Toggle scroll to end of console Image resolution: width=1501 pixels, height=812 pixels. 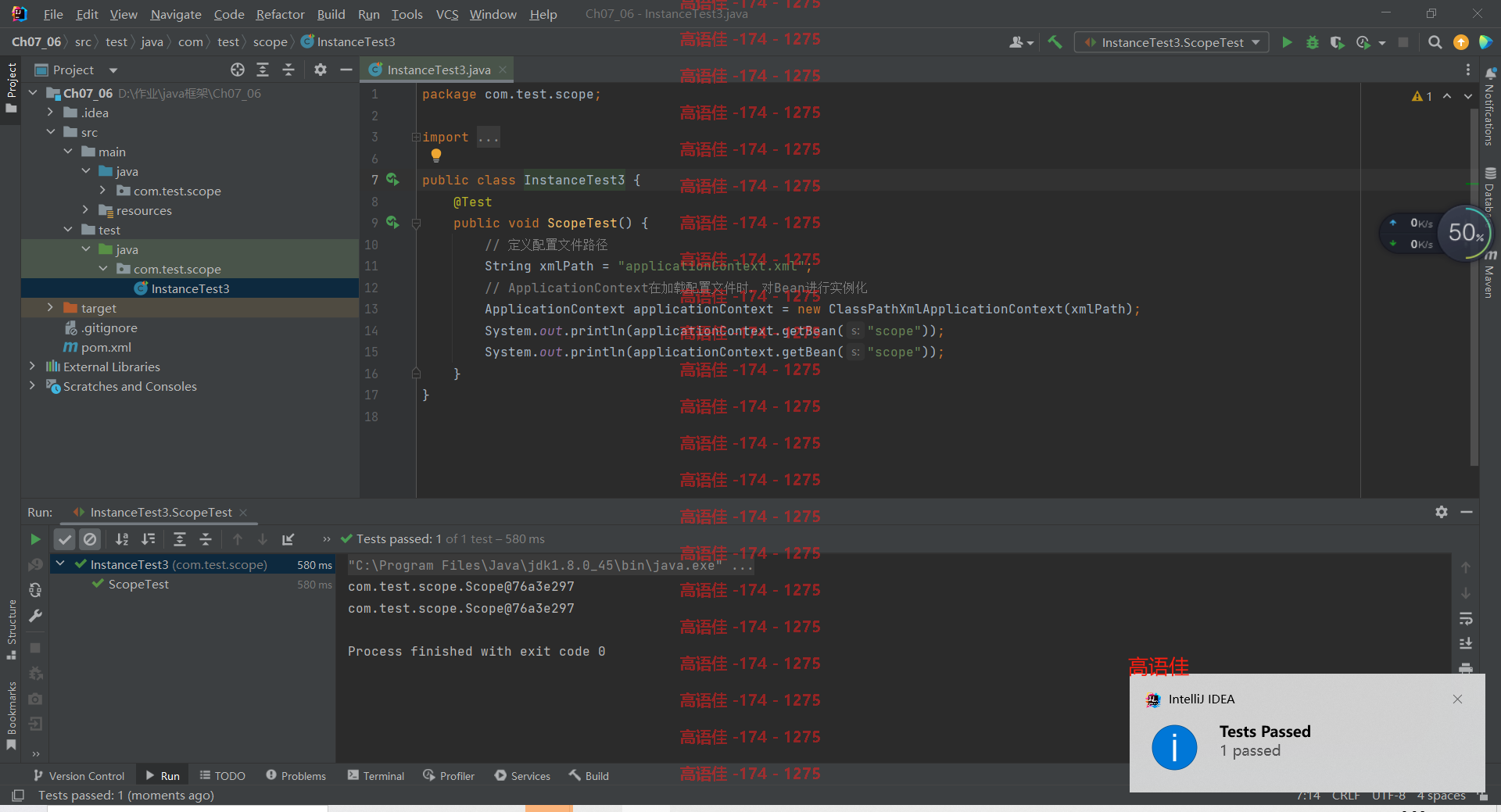point(1466,643)
